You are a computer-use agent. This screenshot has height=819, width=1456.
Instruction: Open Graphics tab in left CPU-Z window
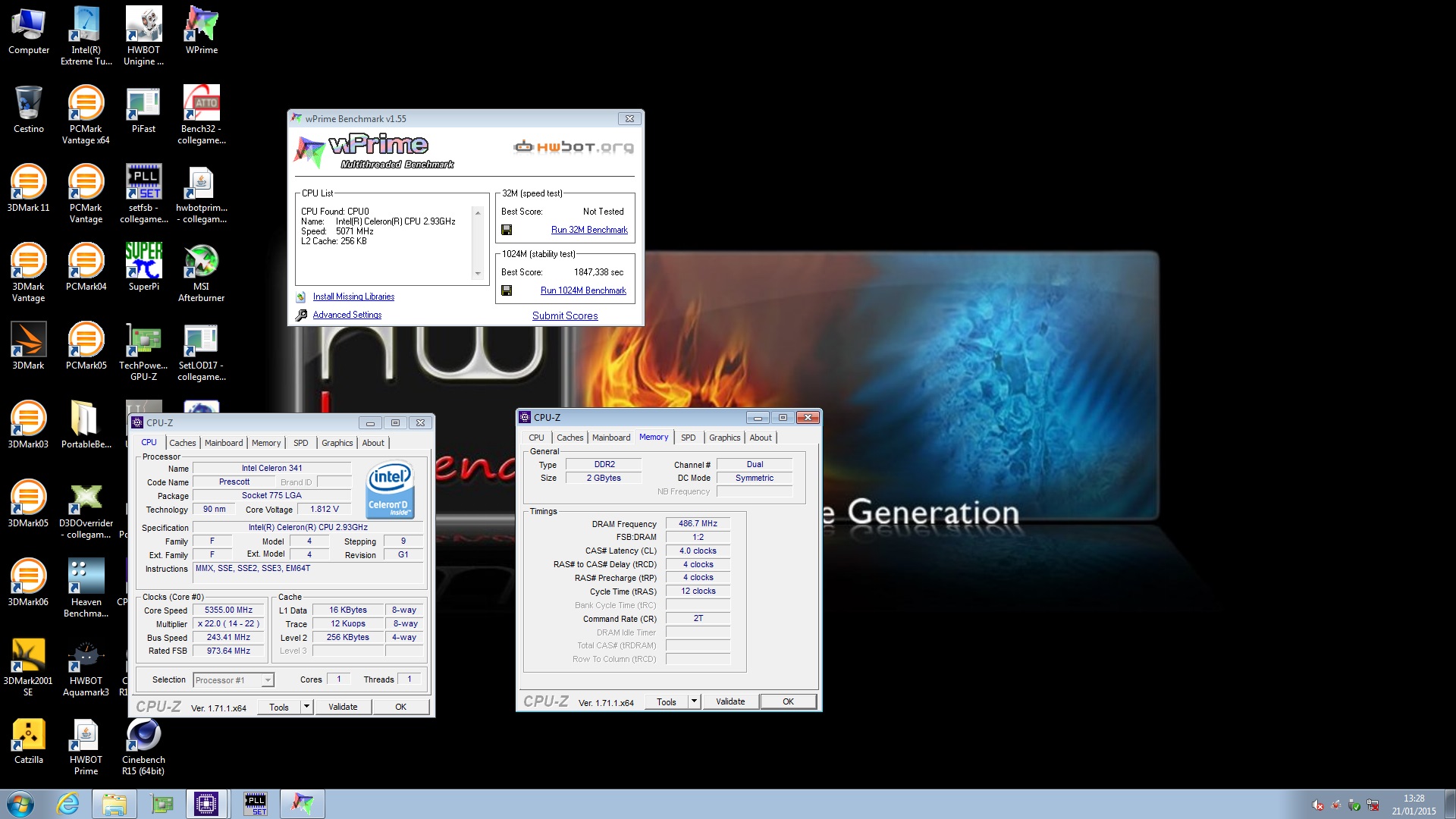click(337, 443)
